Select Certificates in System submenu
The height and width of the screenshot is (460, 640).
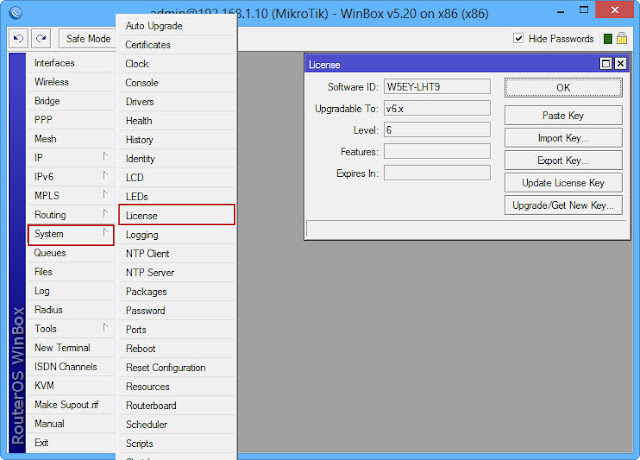tap(177, 44)
